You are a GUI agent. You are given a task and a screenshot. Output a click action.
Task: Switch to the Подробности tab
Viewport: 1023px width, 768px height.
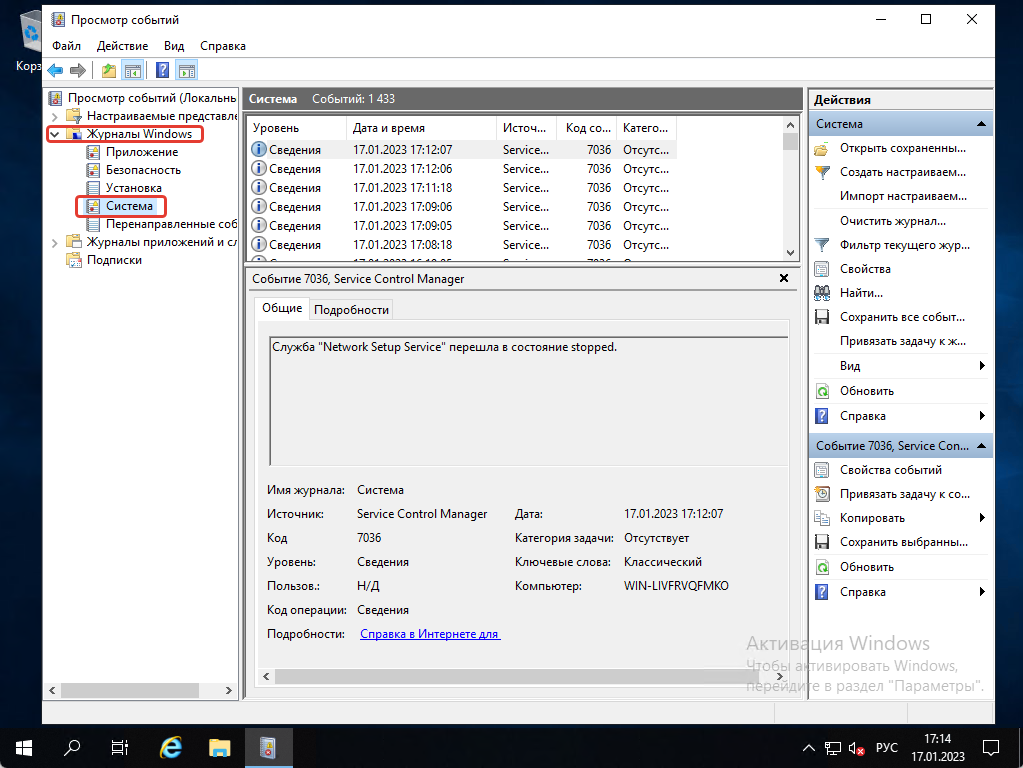pos(351,309)
